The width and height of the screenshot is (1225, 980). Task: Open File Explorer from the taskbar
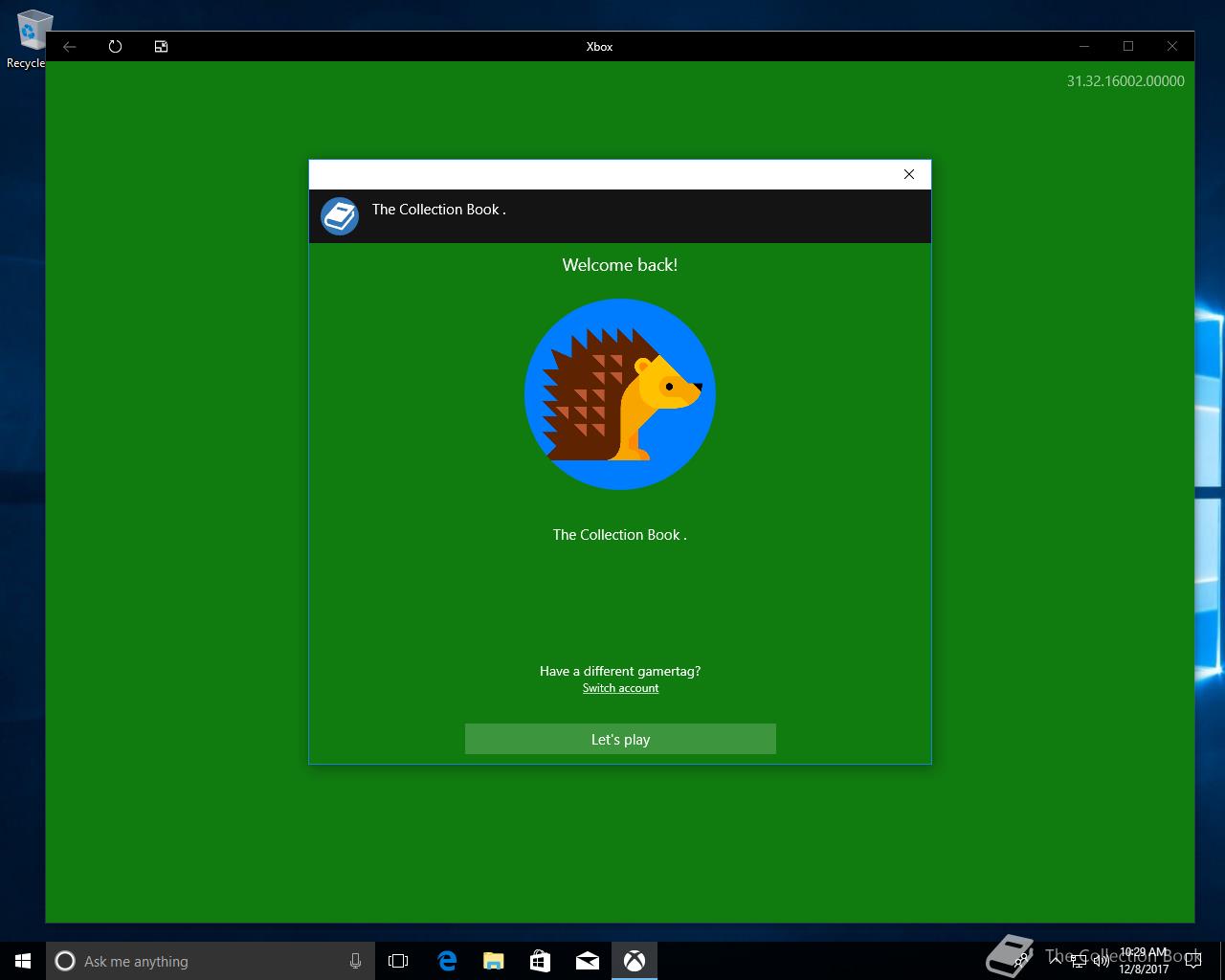click(x=494, y=961)
